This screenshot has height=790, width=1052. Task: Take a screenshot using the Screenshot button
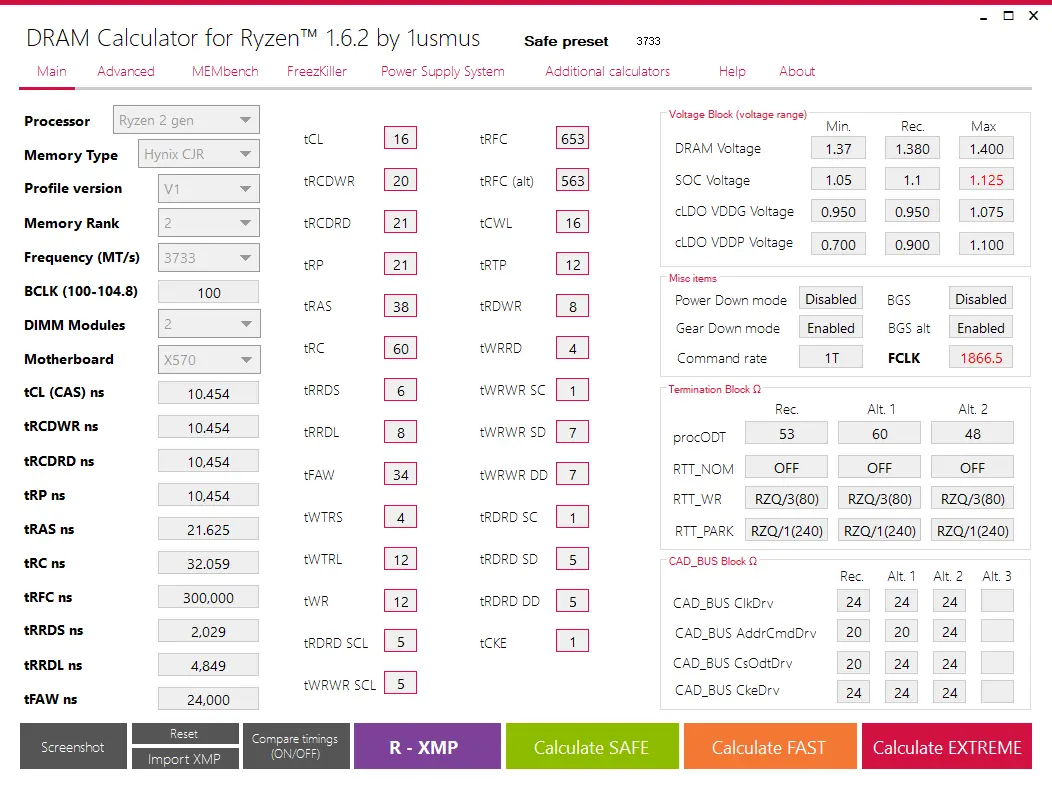point(72,746)
